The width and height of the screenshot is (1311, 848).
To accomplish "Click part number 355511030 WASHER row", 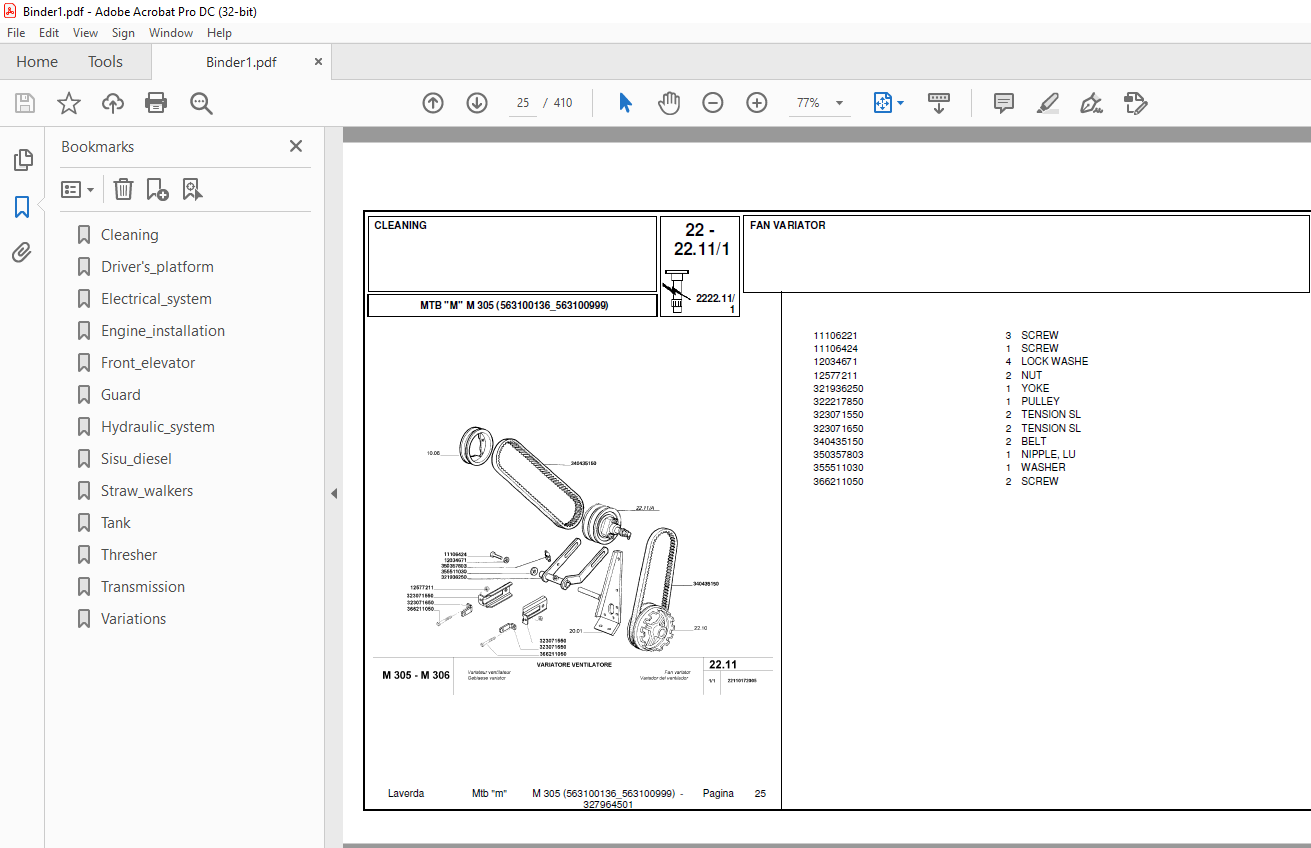I will pyautogui.click(x=940, y=467).
